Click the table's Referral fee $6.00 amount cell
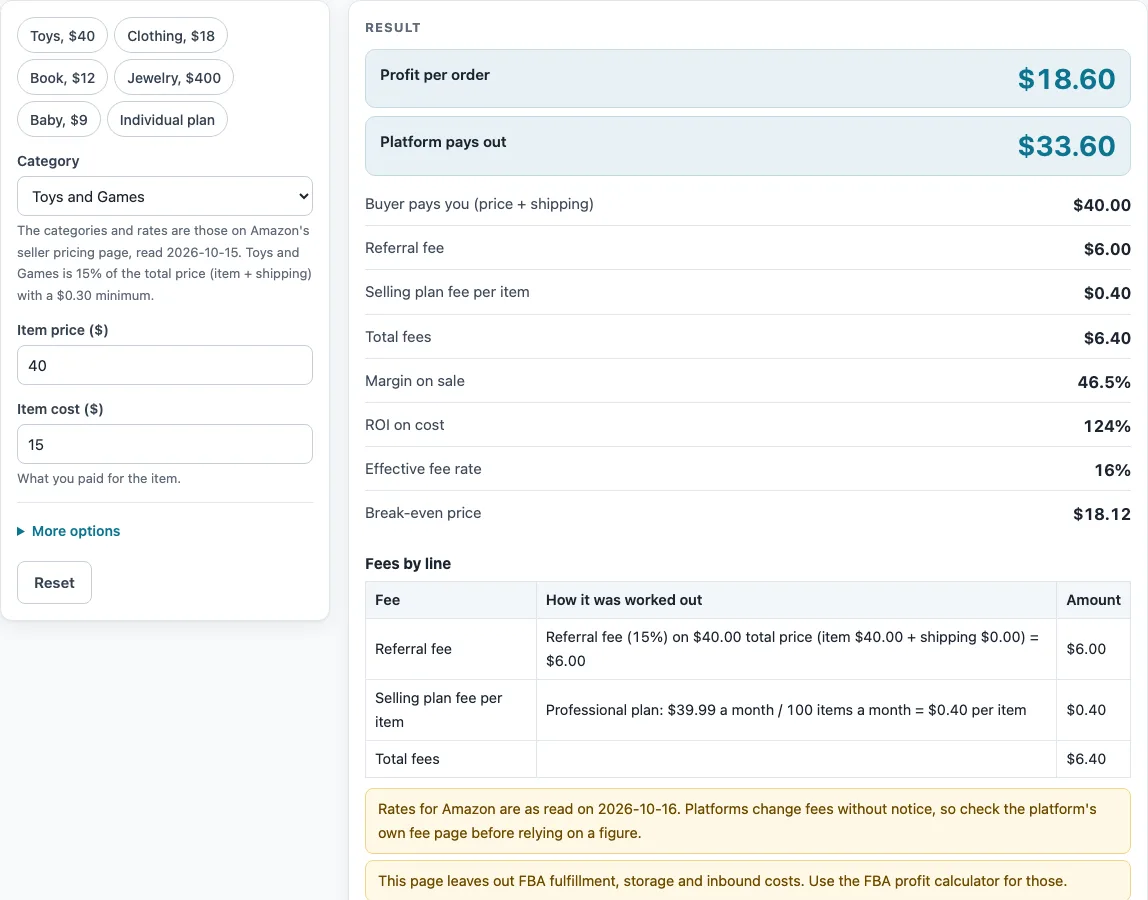This screenshot has width=1148, height=900. pos(1093,649)
